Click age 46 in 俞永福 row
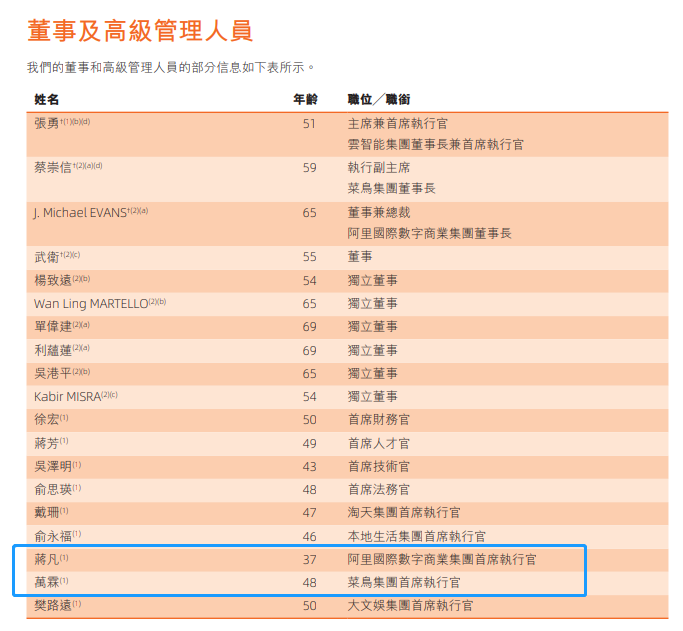The width and height of the screenshot is (683, 631). [309, 537]
